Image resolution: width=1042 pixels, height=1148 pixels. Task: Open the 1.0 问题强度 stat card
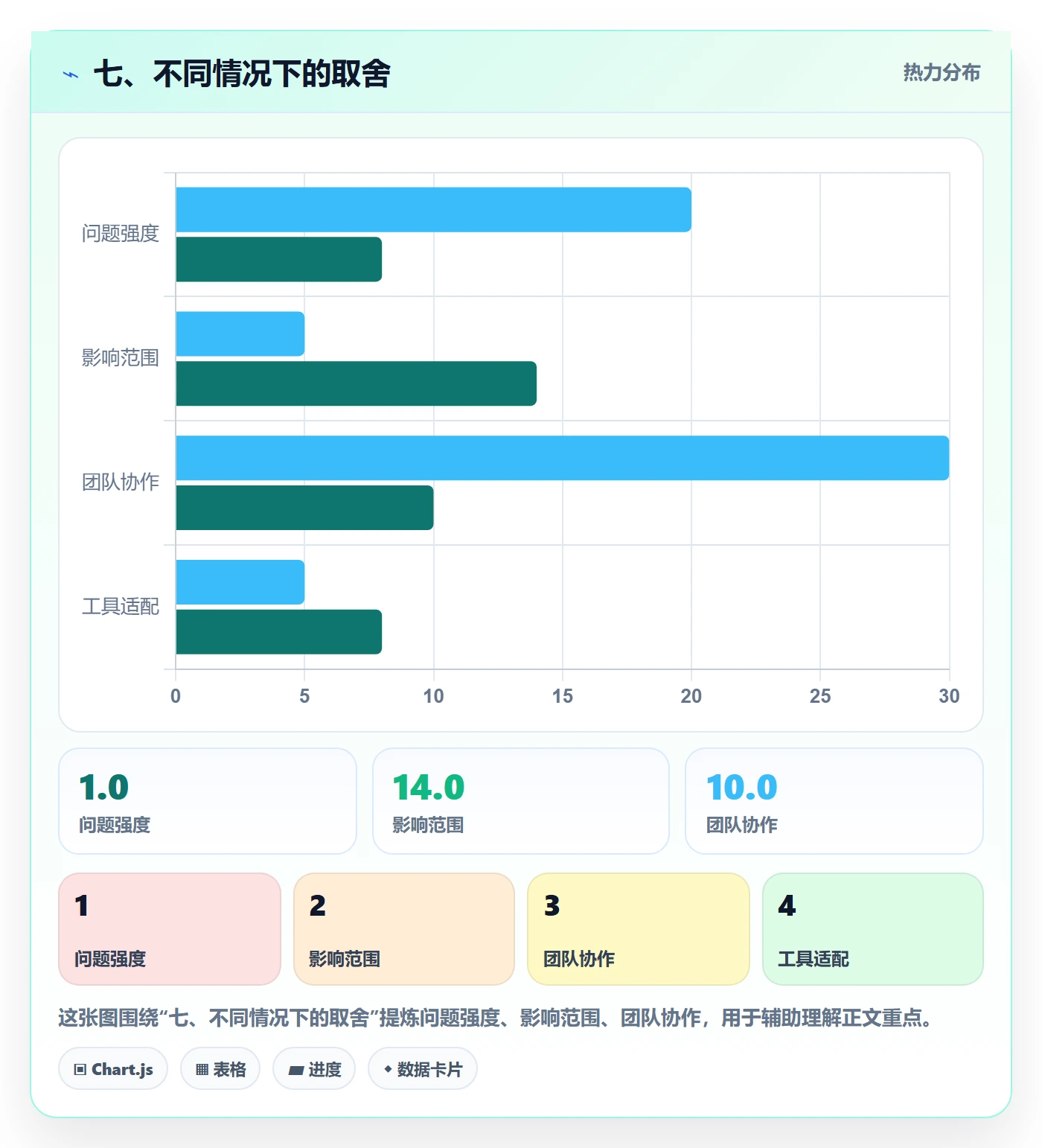208,801
